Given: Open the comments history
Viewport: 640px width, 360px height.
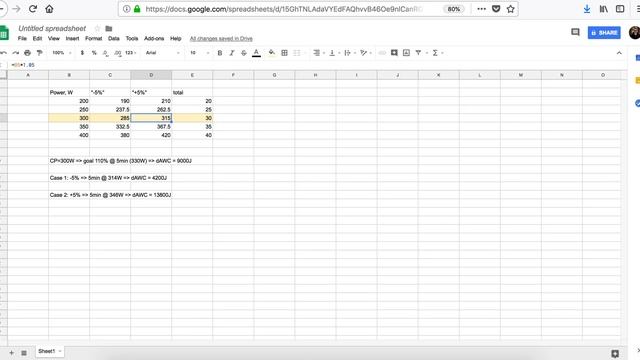Looking at the screenshot, I should [x=575, y=32].
